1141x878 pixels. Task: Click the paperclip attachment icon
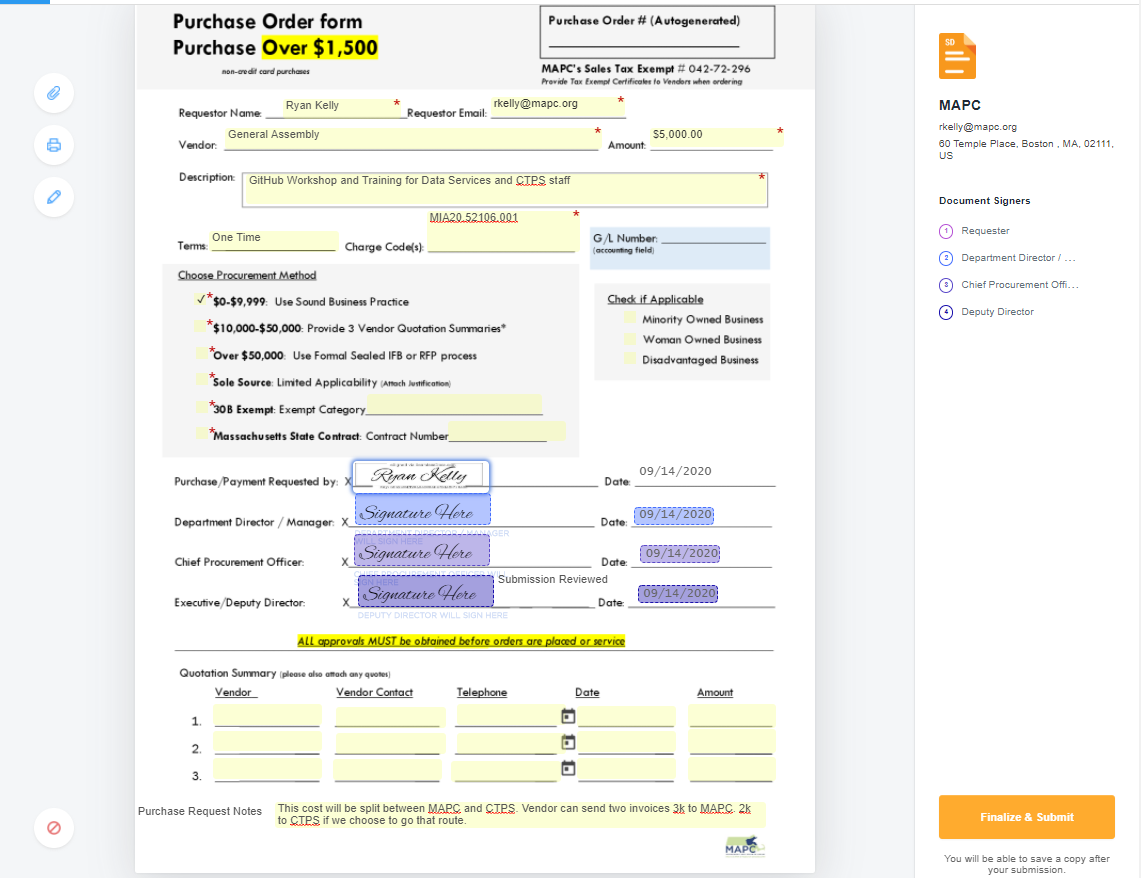54,93
